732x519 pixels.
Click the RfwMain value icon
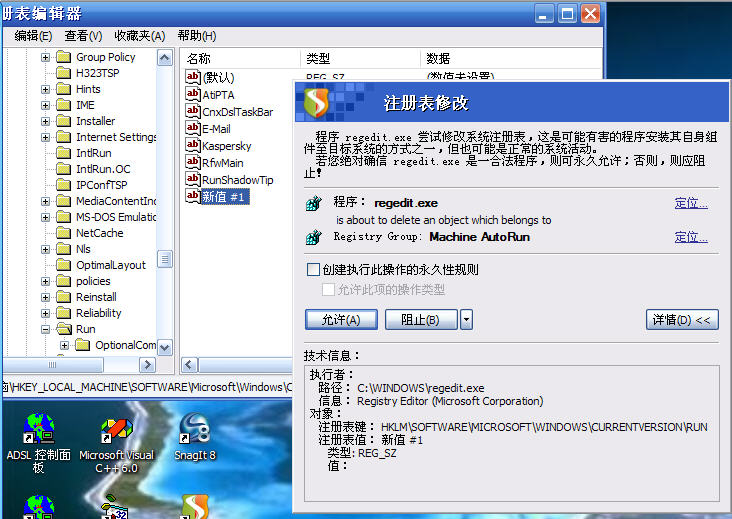[193, 162]
